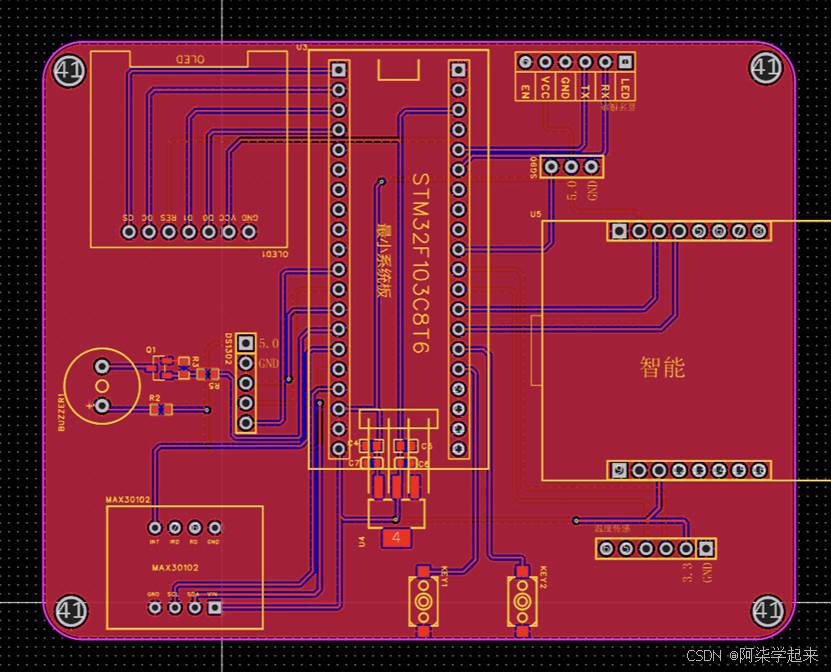
Task: Select the buzzer's positive pad
Action: (101, 406)
